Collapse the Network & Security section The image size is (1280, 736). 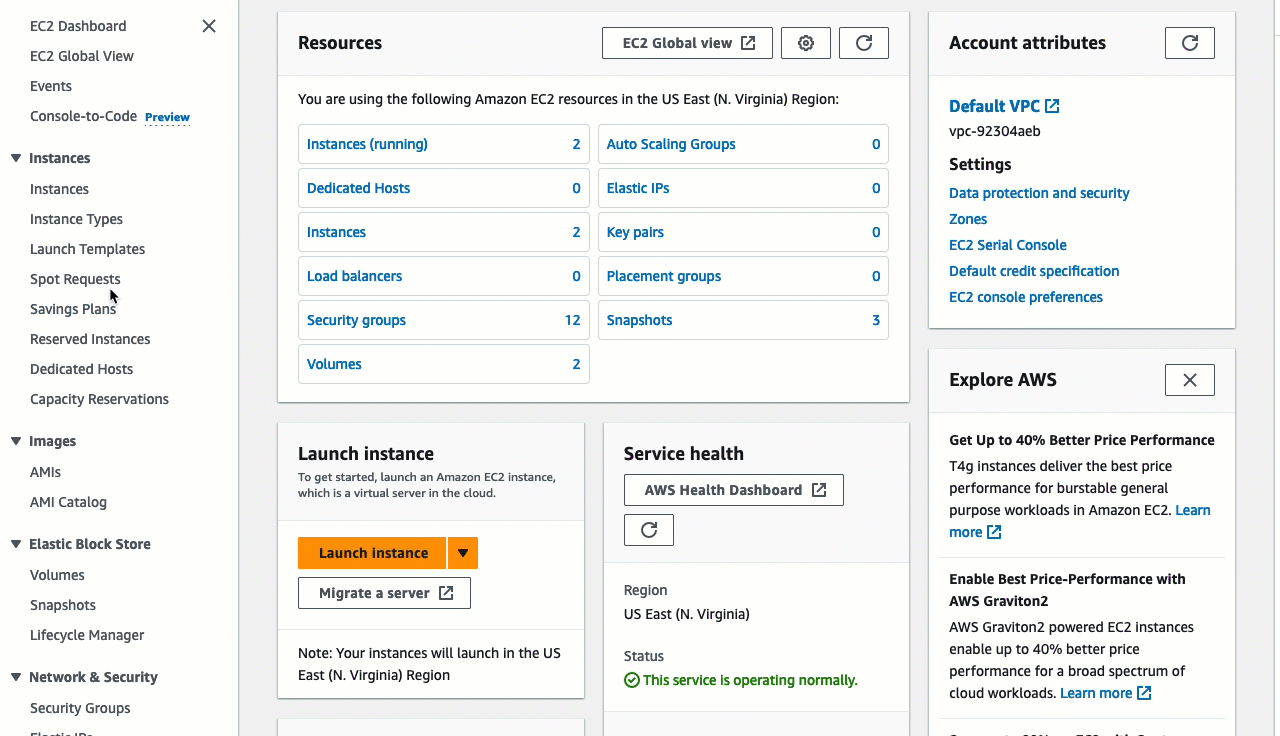[x=16, y=677]
